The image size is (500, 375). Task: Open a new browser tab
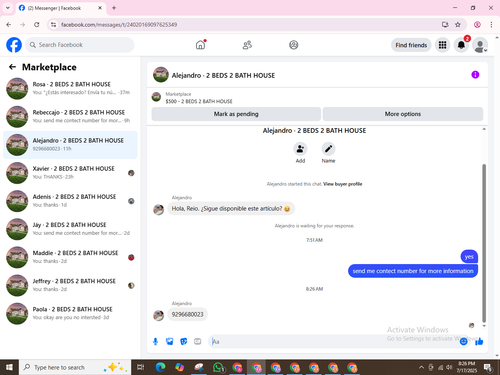point(114,8)
